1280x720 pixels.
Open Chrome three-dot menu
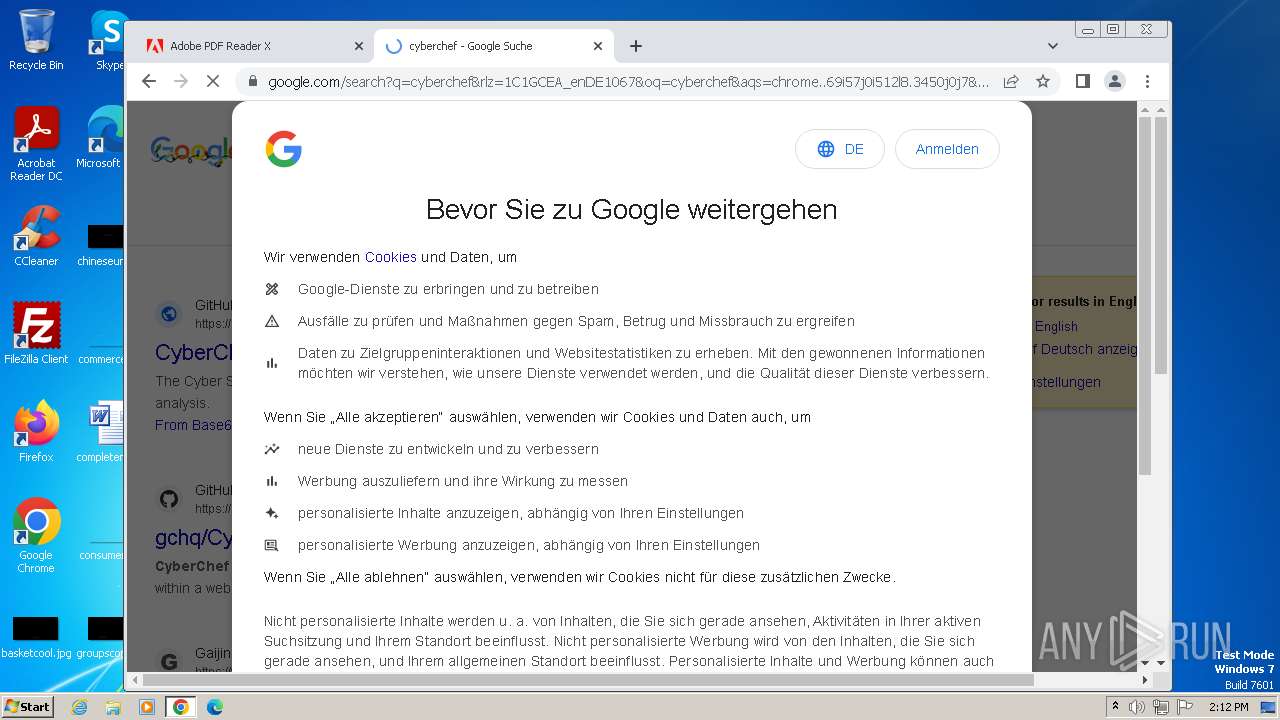click(1147, 81)
